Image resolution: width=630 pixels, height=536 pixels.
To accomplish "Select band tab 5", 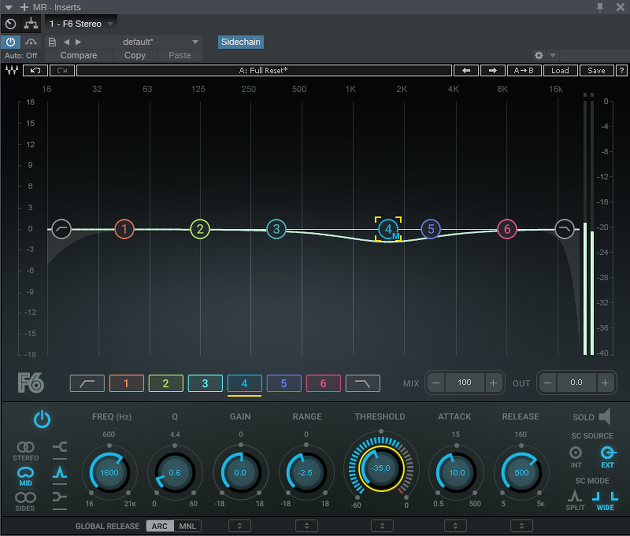I will point(284,383).
